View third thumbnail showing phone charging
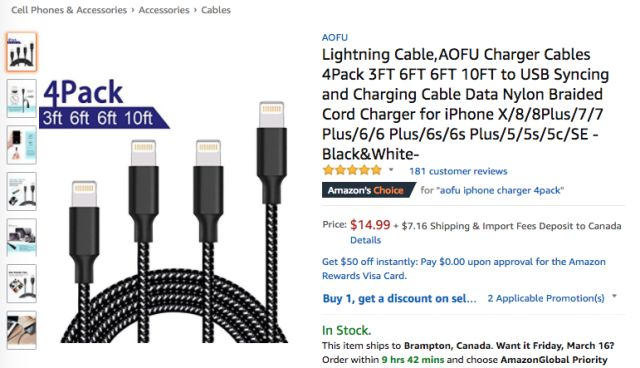 22,145
